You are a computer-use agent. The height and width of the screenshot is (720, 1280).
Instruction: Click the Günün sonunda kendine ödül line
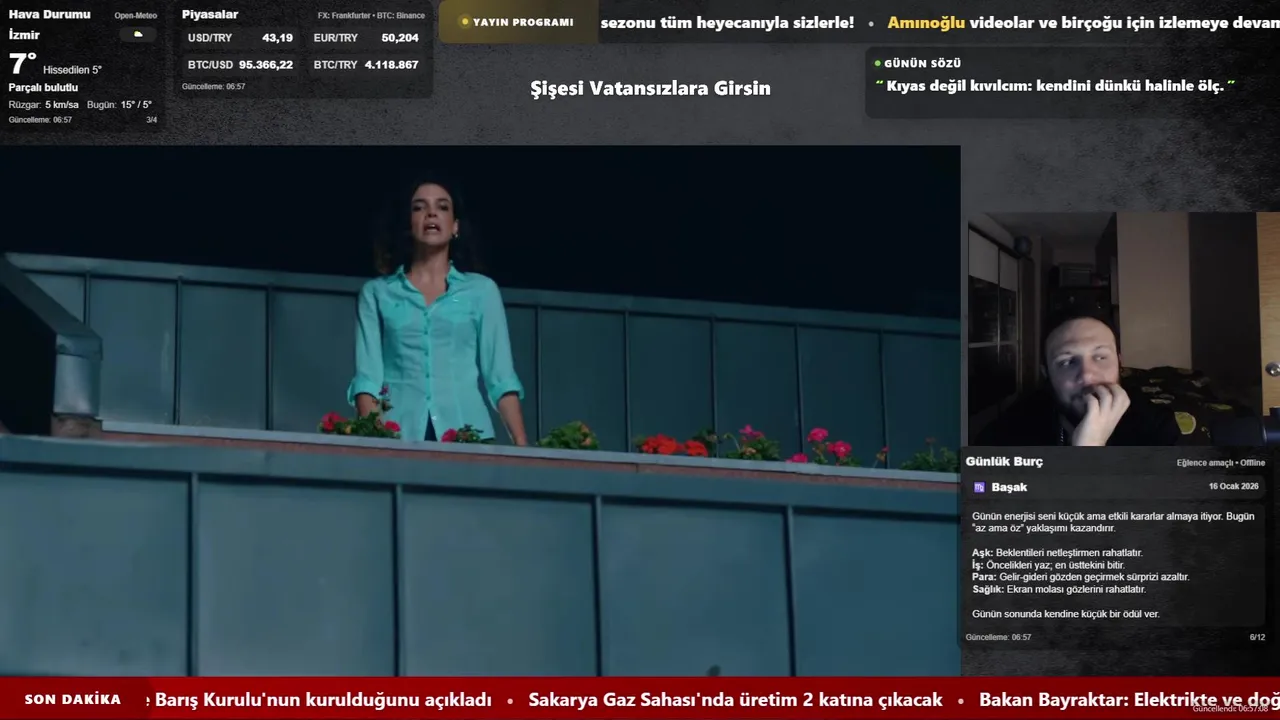(1066, 614)
